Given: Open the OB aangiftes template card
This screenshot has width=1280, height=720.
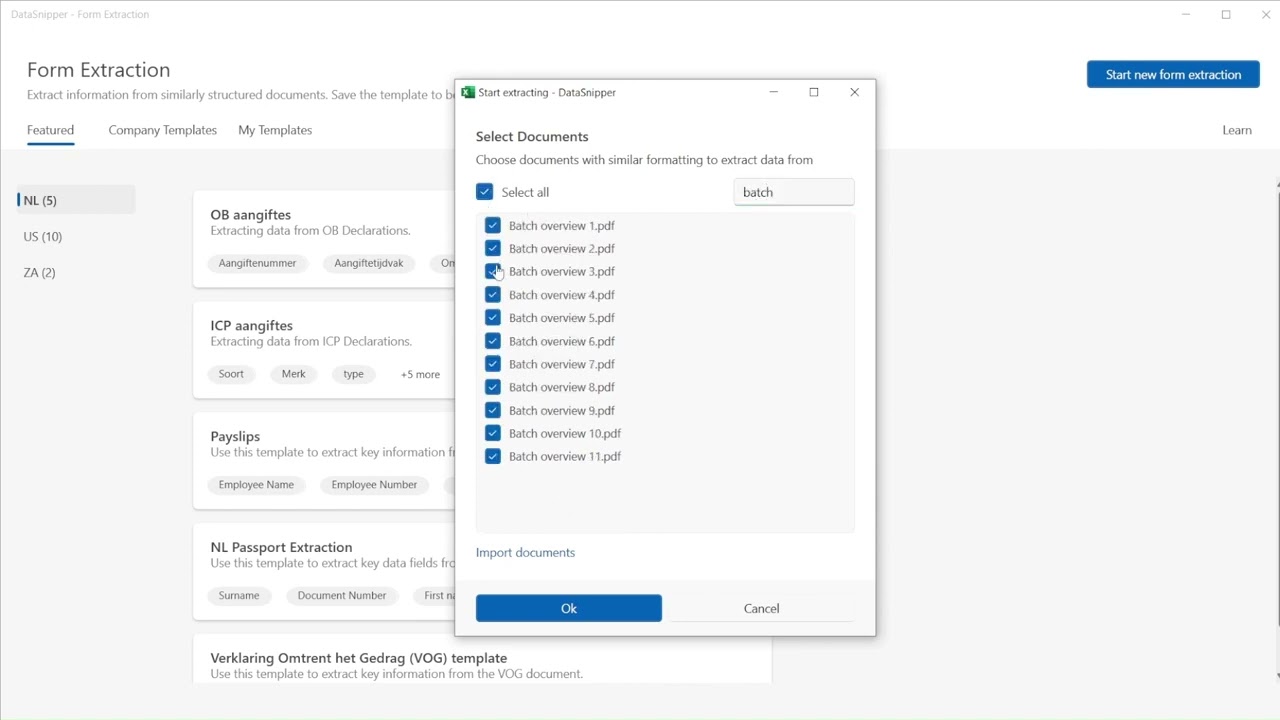Looking at the screenshot, I should tap(324, 239).
